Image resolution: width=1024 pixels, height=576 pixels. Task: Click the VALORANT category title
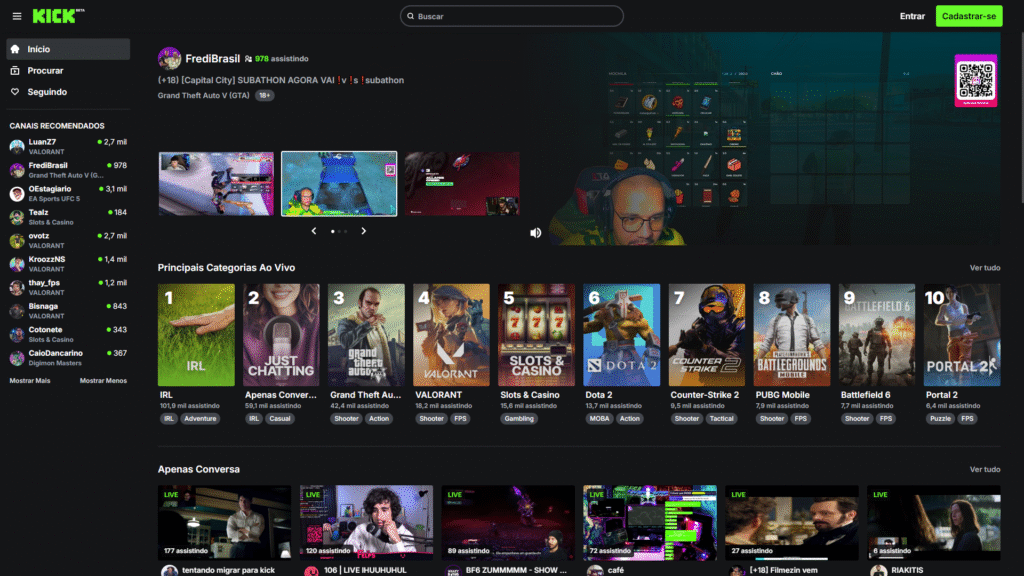pyautogui.click(x=438, y=395)
